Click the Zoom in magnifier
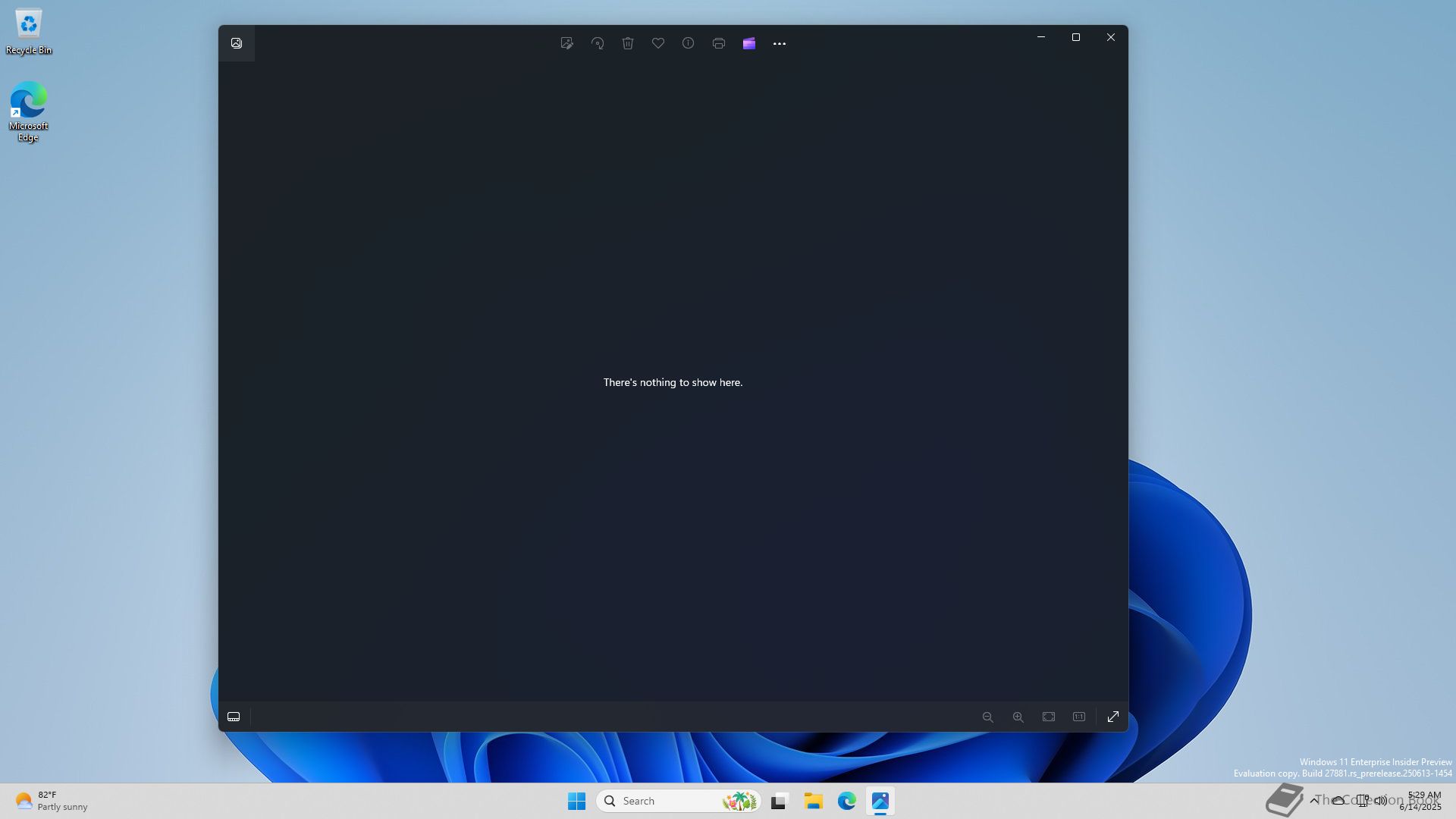The height and width of the screenshot is (819, 1456). (1018, 717)
